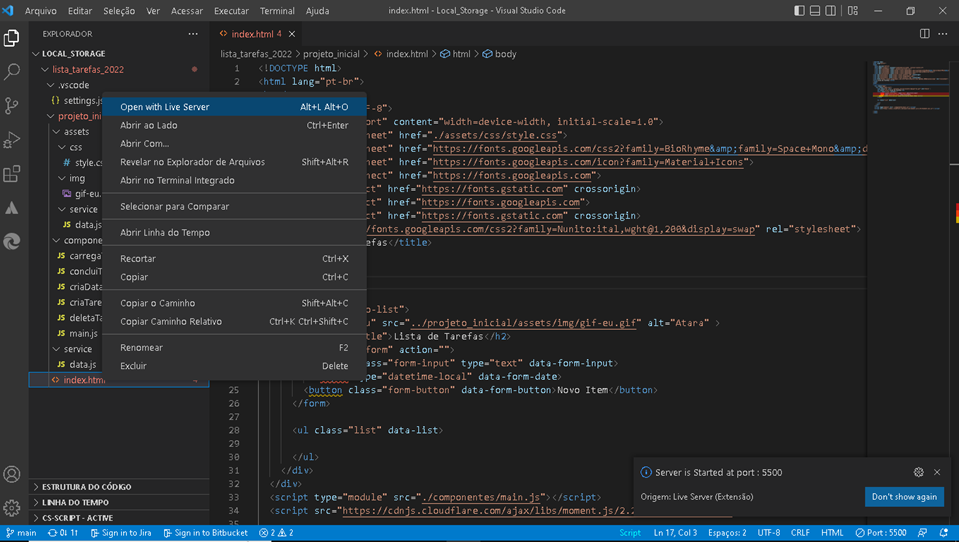Select main.js in file tree
This screenshot has height=542, width=959.
83,333
